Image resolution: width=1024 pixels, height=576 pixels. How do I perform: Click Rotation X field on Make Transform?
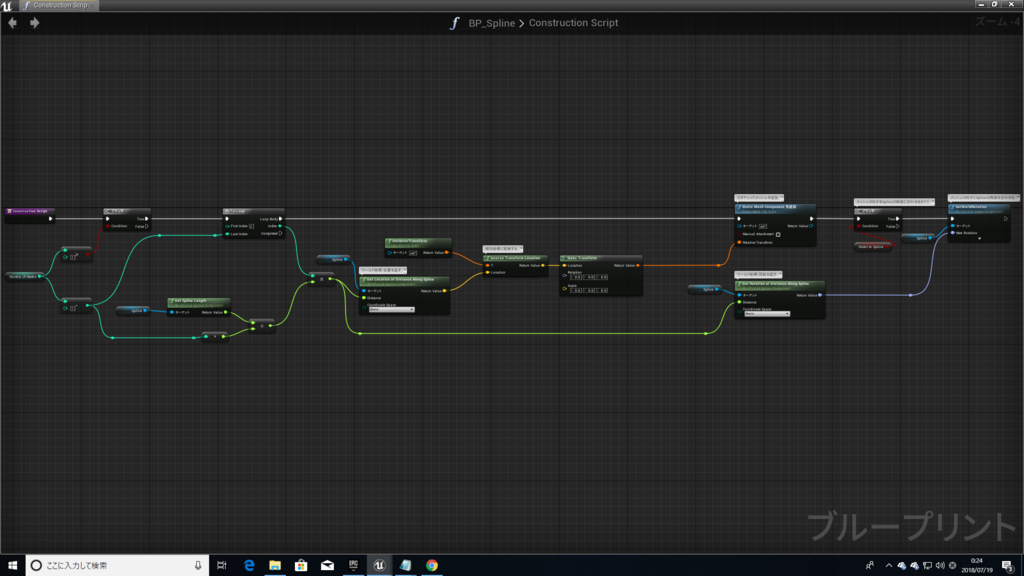[x=576, y=277]
